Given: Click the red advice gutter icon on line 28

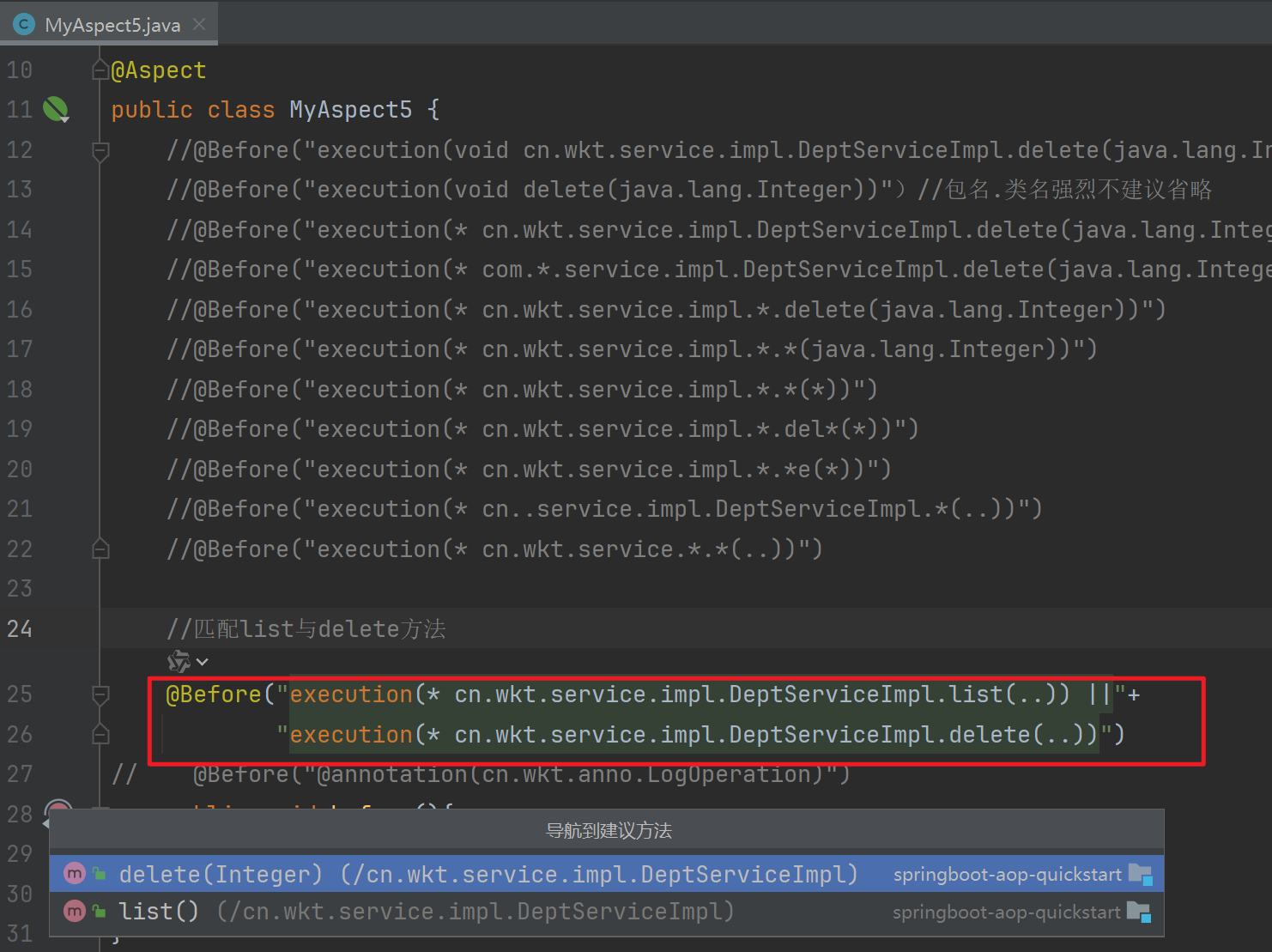Looking at the screenshot, I should tap(58, 809).
